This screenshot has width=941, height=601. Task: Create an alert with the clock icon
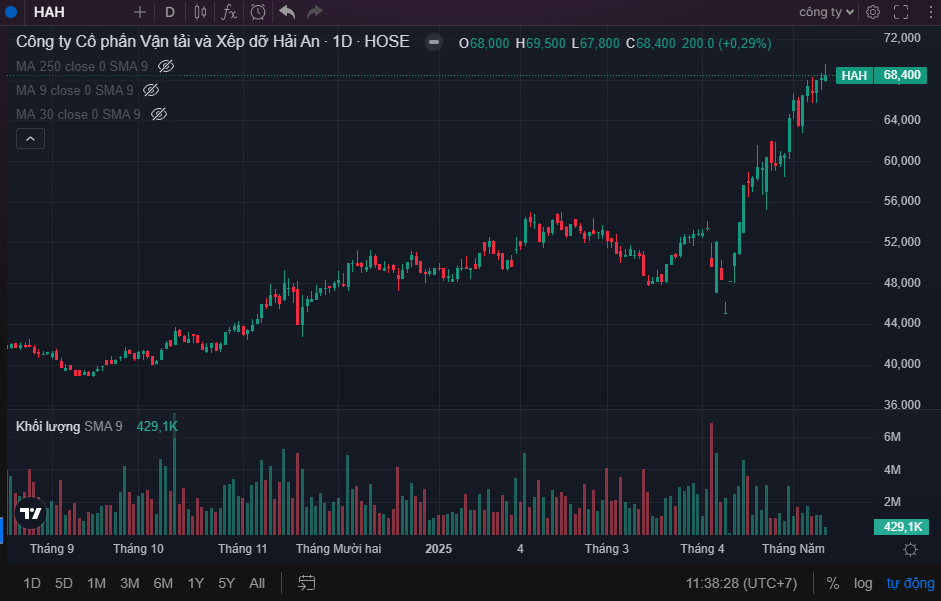click(258, 12)
